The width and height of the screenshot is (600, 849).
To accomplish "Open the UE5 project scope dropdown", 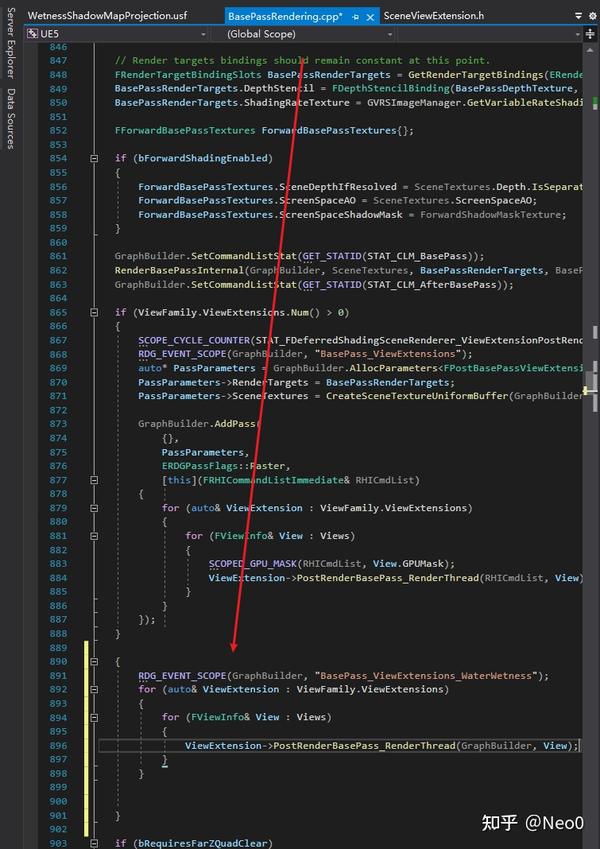I will tap(204, 34).
